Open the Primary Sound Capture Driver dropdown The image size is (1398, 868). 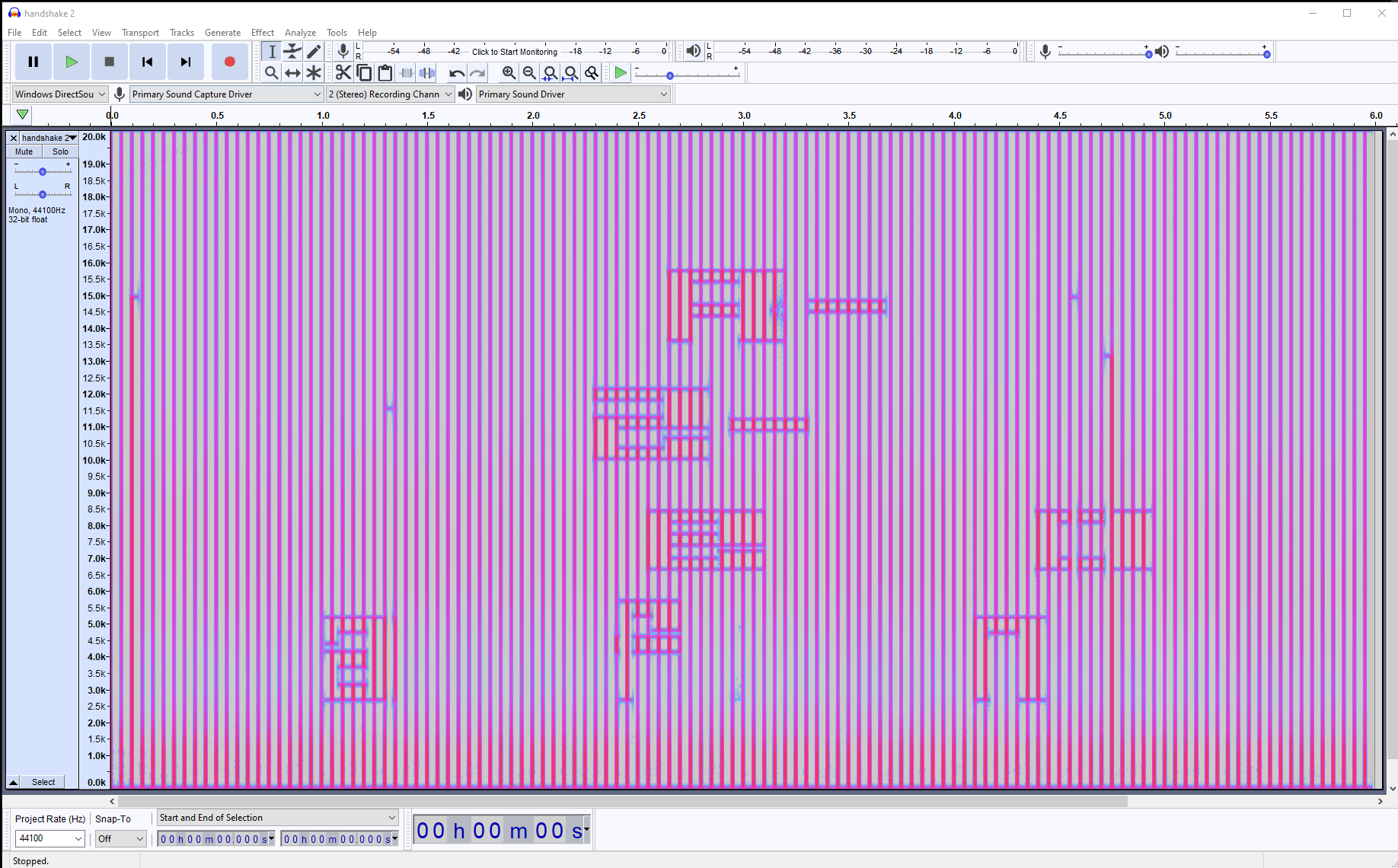pyautogui.click(x=227, y=94)
